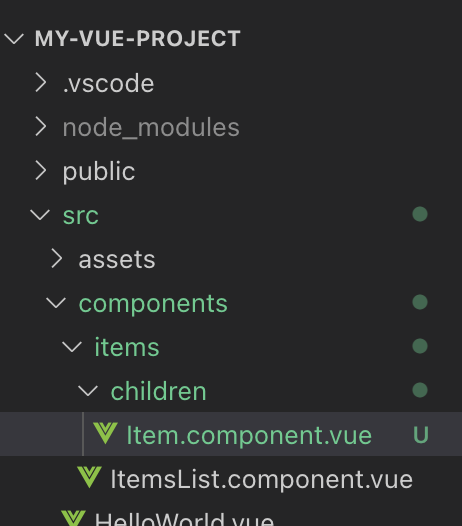Open the HelloWorld.vue file
Viewport: 462px width, 526px height.
pos(184,519)
